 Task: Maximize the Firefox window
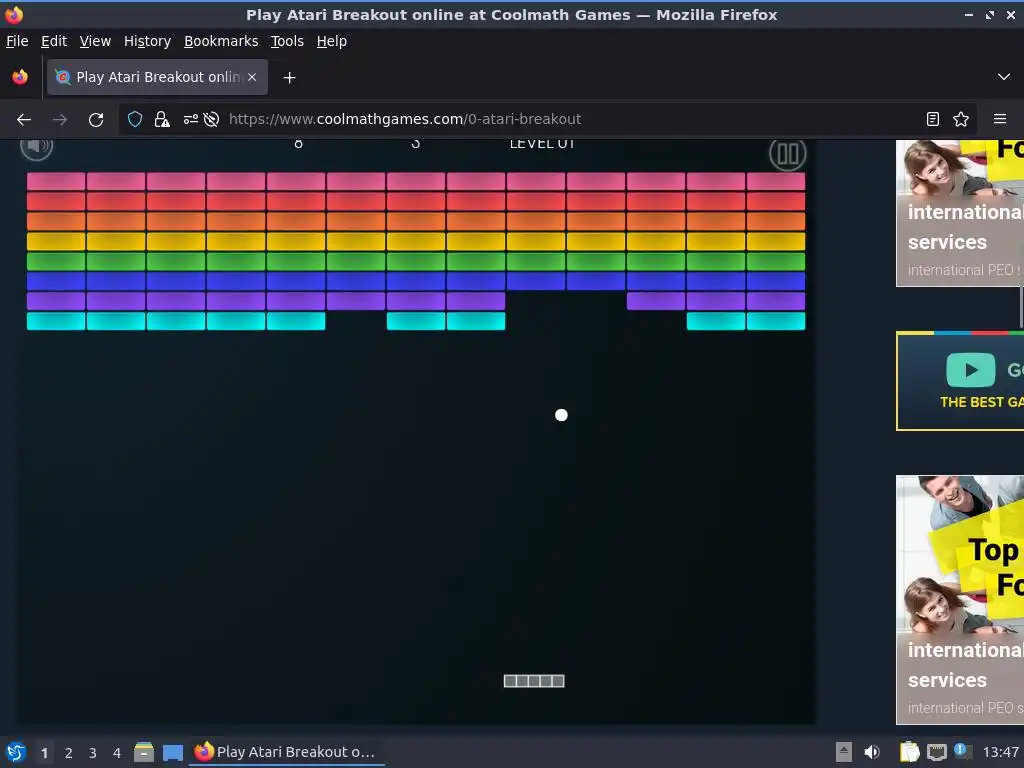(x=990, y=14)
